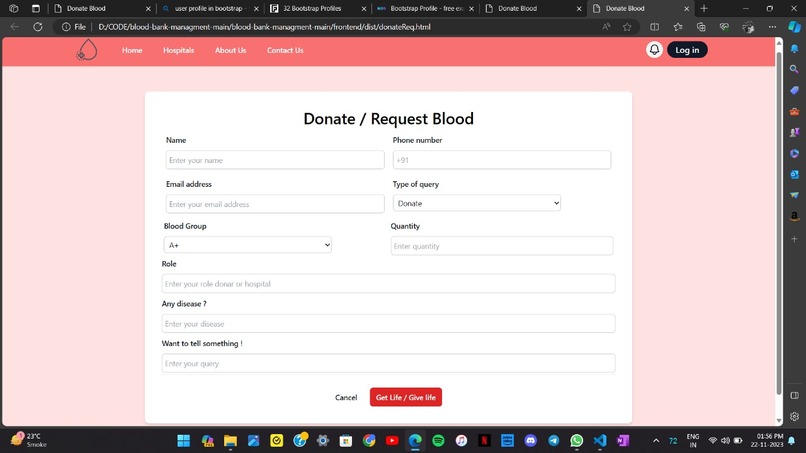Image resolution: width=806 pixels, height=453 pixels.
Task: Open the notification bell in navbar
Action: click(x=654, y=50)
